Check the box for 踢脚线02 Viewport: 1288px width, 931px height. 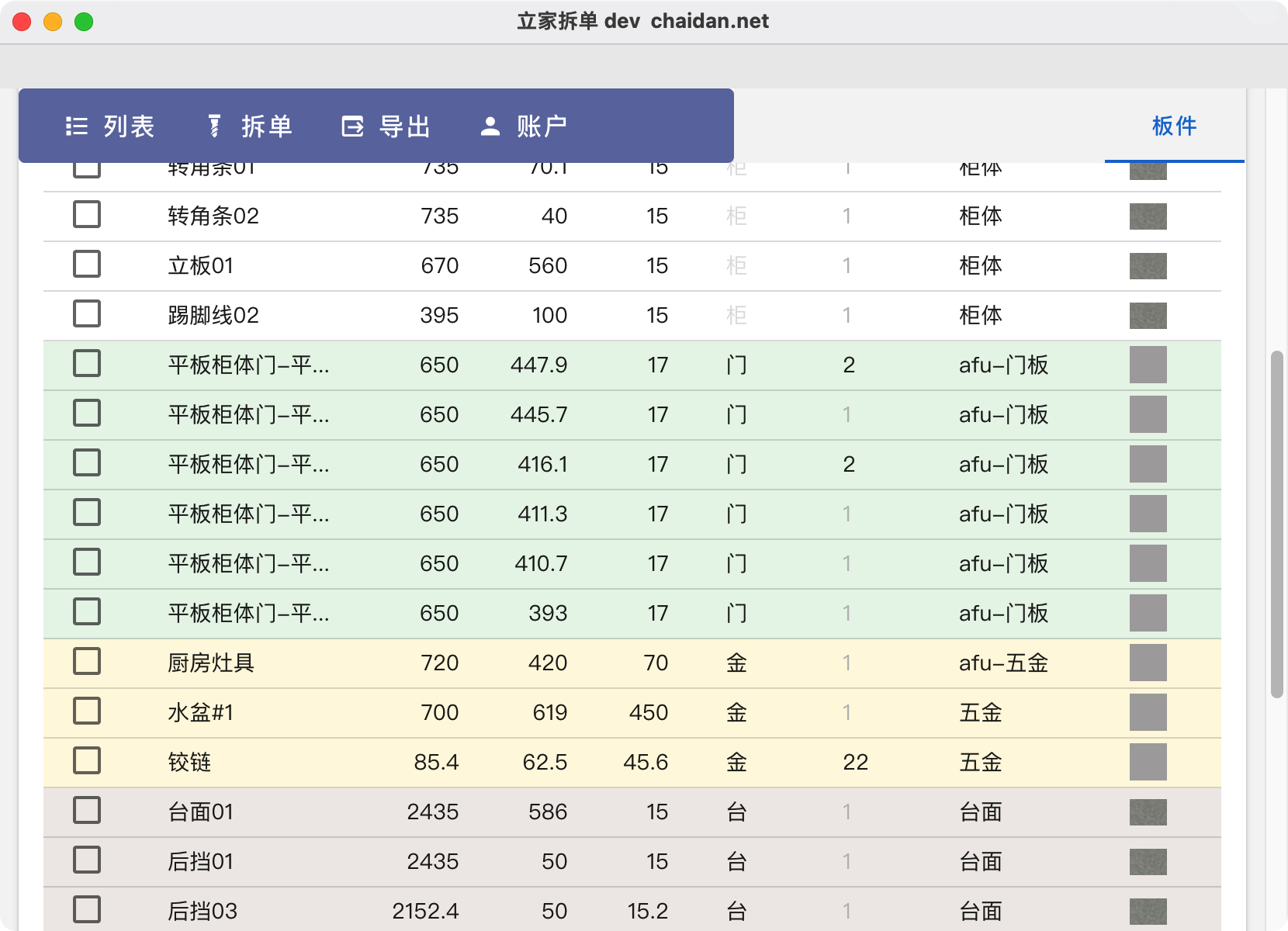click(x=87, y=314)
